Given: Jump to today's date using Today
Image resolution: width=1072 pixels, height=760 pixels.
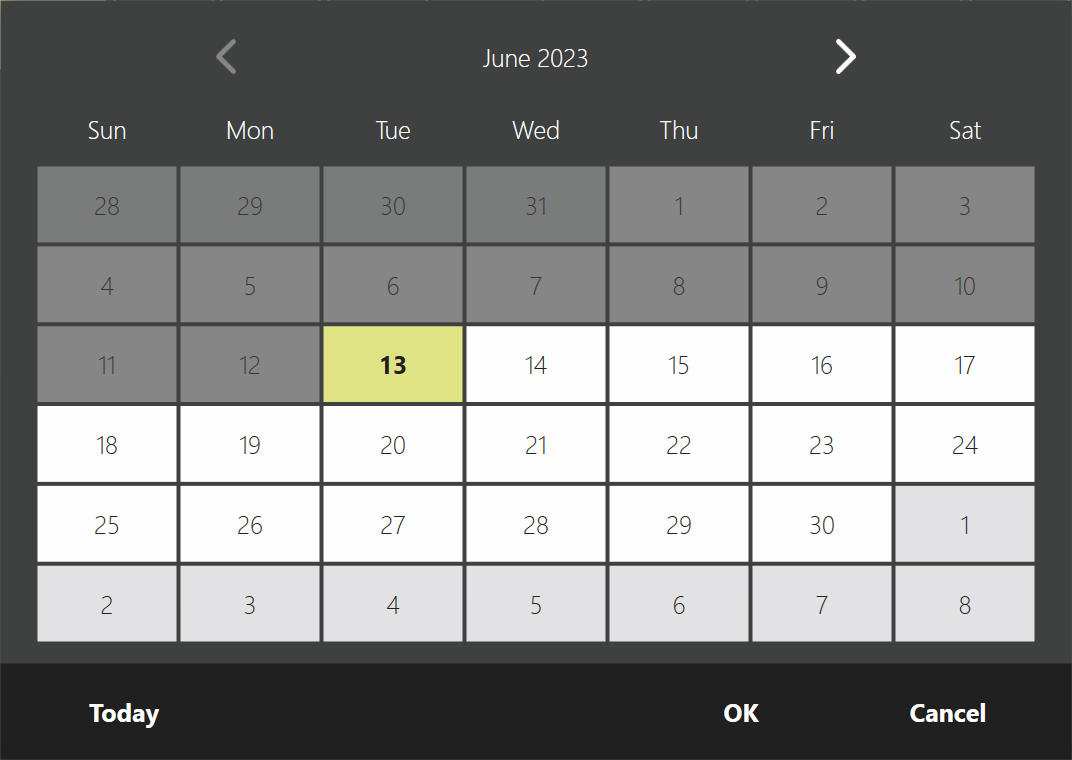Looking at the screenshot, I should [x=123, y=713].
